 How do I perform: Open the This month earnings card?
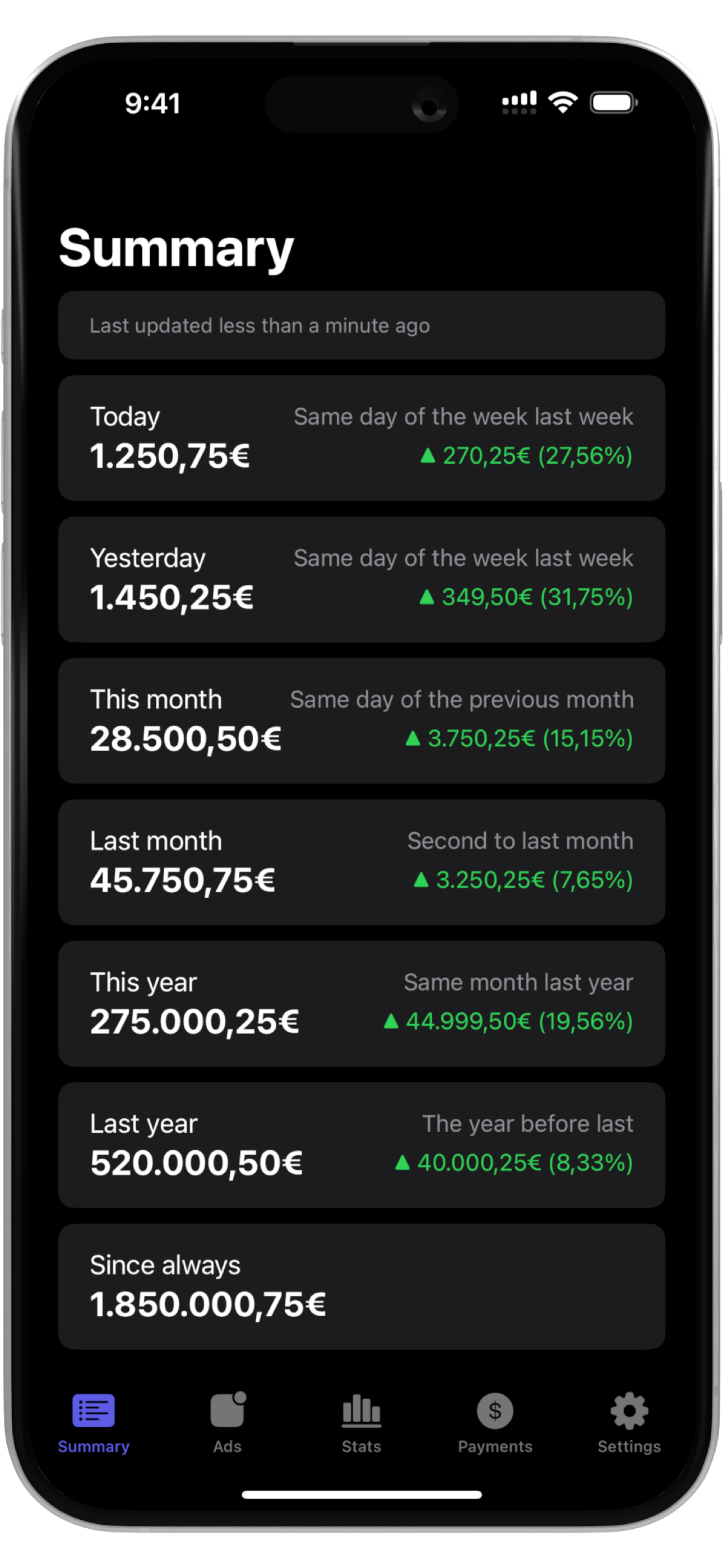[x=361, y=721]
